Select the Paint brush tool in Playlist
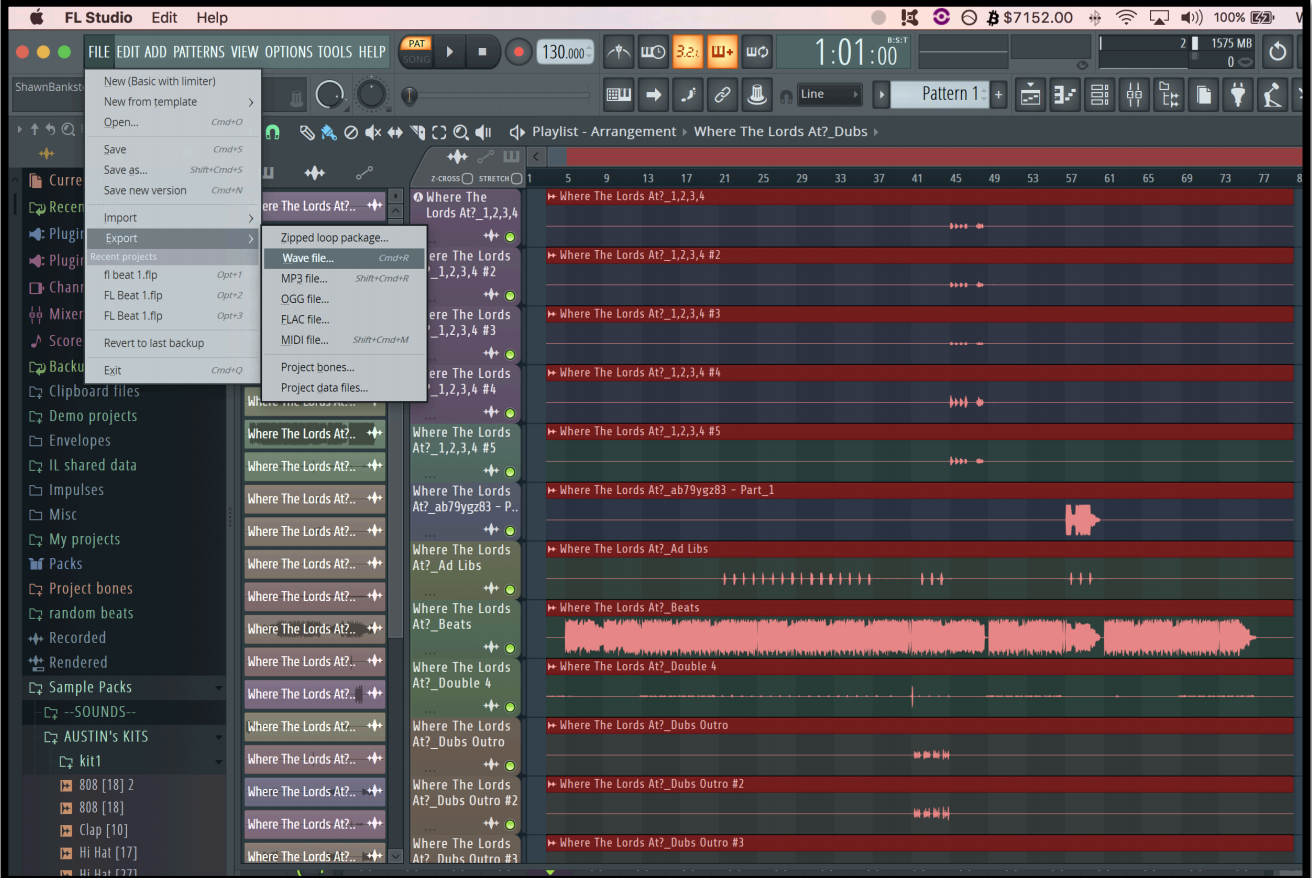 tap(328, 132)
